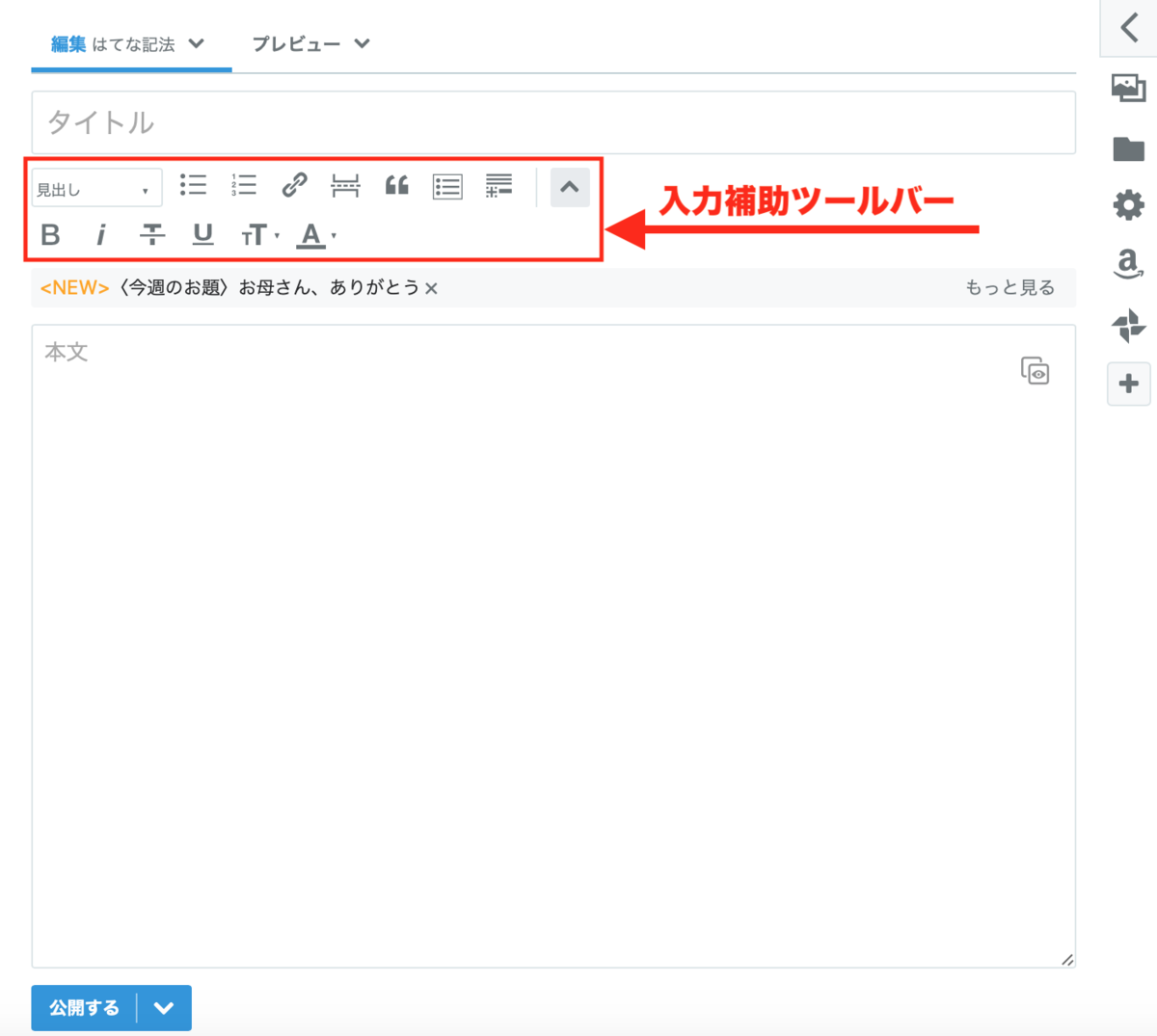The image size is (1157, 1036).
Task: Insert a blockquote with the quotation icon
Action: tap(396, 185)
